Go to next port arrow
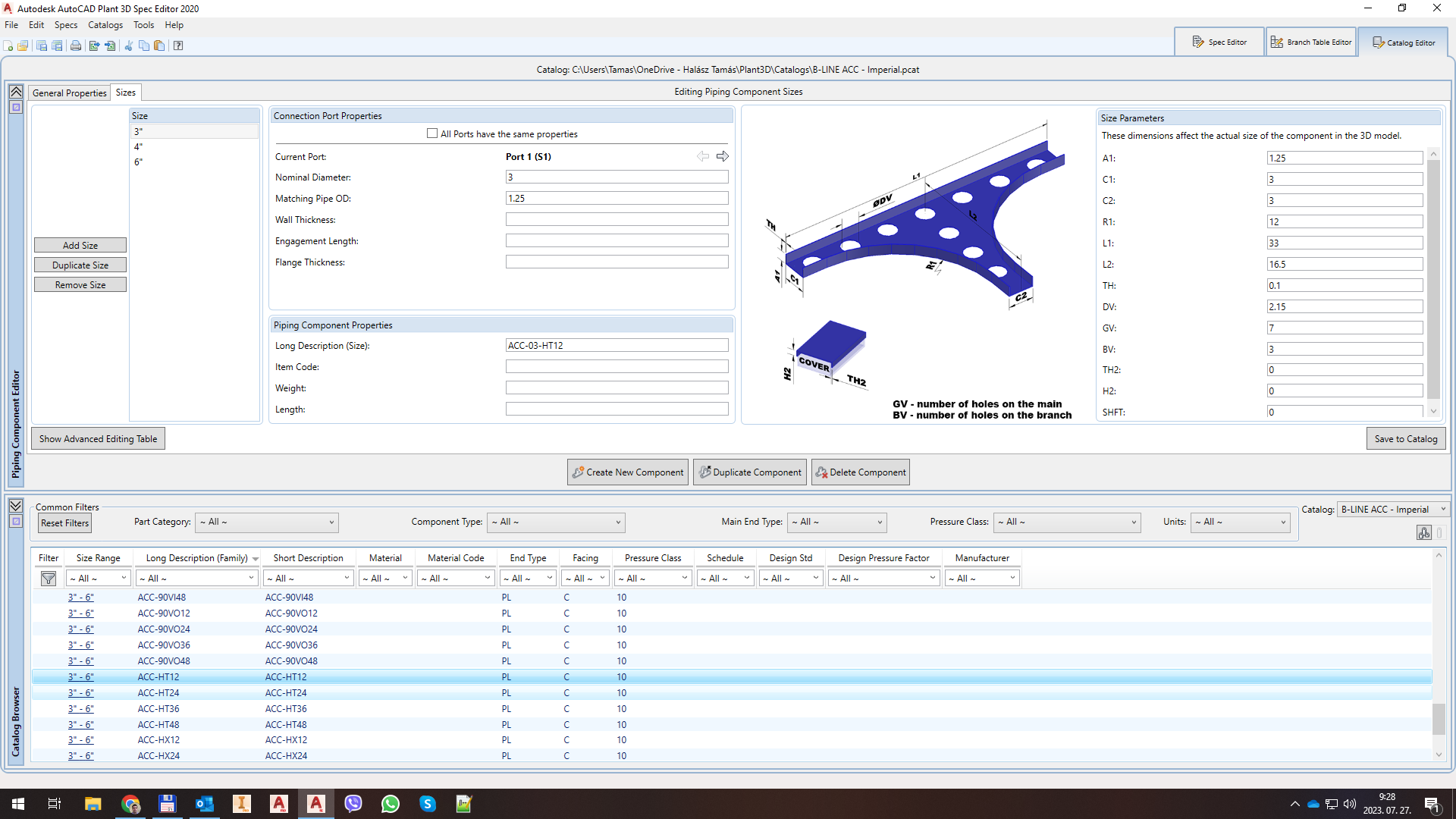Image resolution: width=1456 pixels, height=819 pixels. point(723,156)
